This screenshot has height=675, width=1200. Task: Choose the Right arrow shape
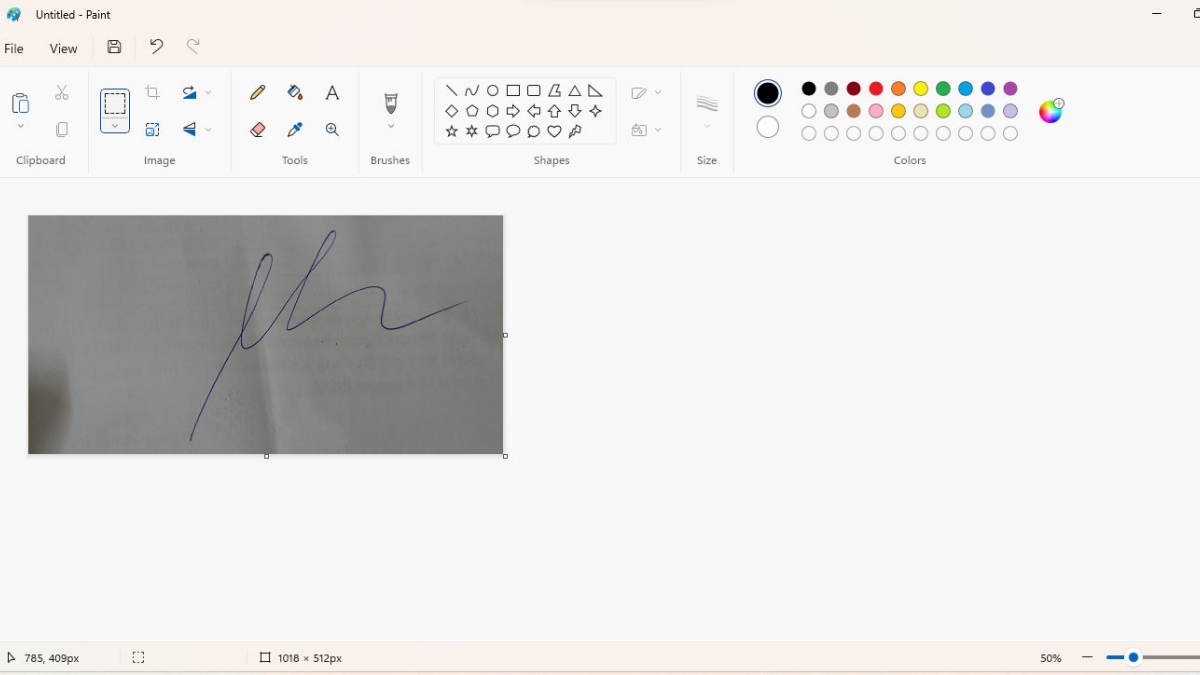click(x=513, y=111)
